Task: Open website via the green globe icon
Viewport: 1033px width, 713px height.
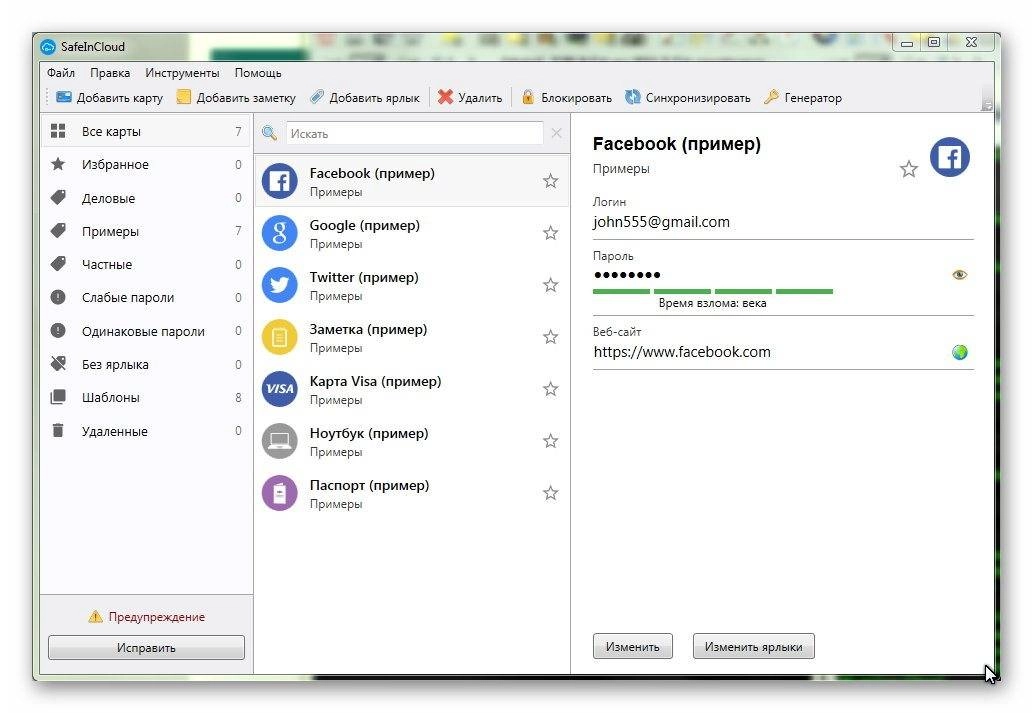Action: pyautogui.click(x=960, y=353)
